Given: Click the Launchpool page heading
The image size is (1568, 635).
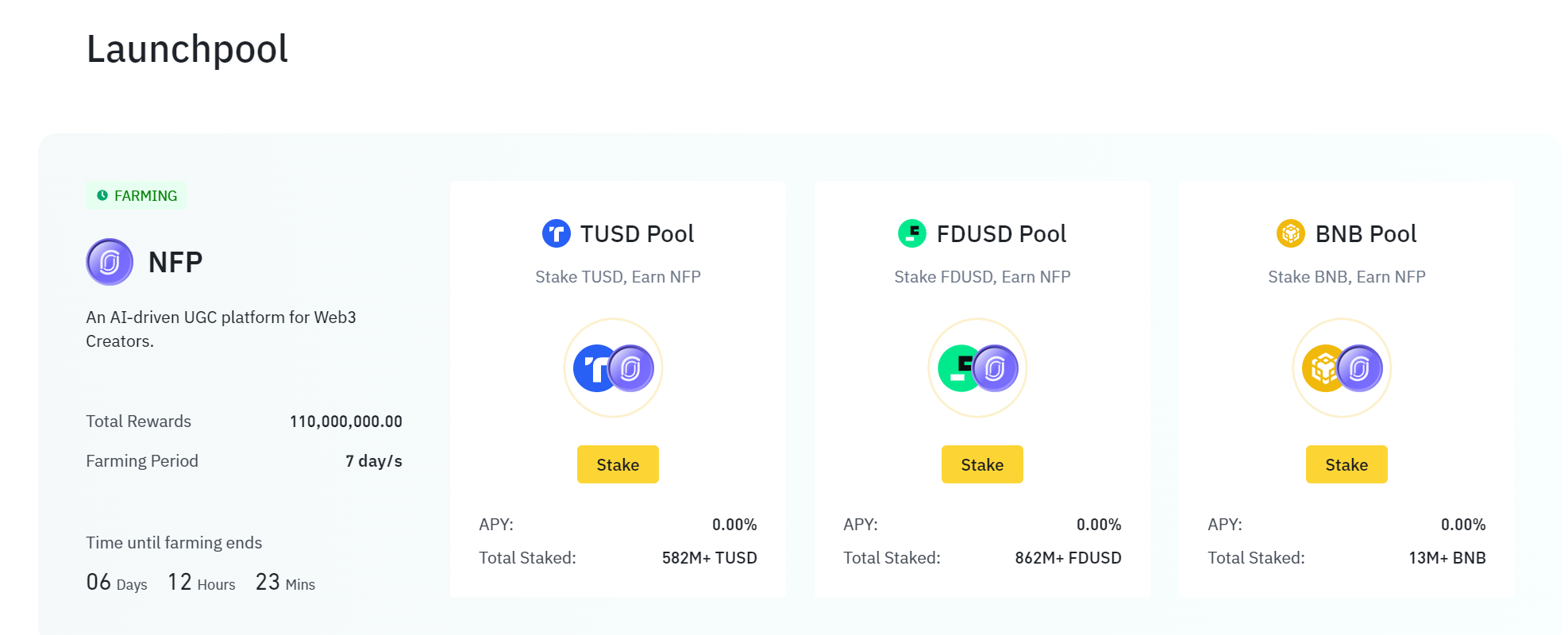Looking at the screenshot, I should point(187,49).
